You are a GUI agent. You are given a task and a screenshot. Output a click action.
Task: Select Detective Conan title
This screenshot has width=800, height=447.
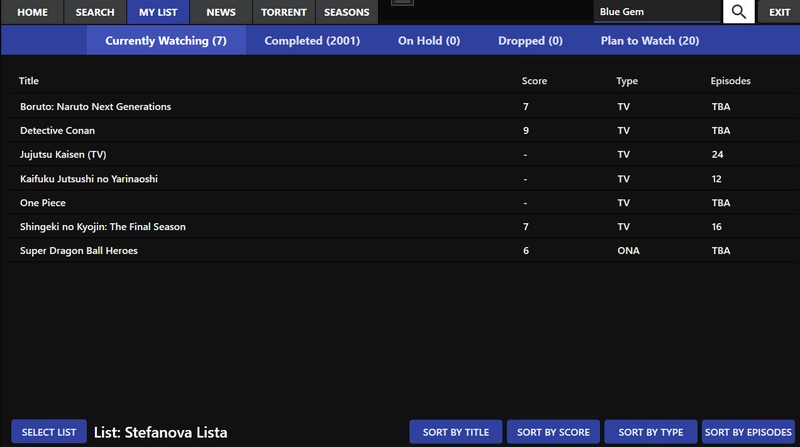click(x=57, y=130)
